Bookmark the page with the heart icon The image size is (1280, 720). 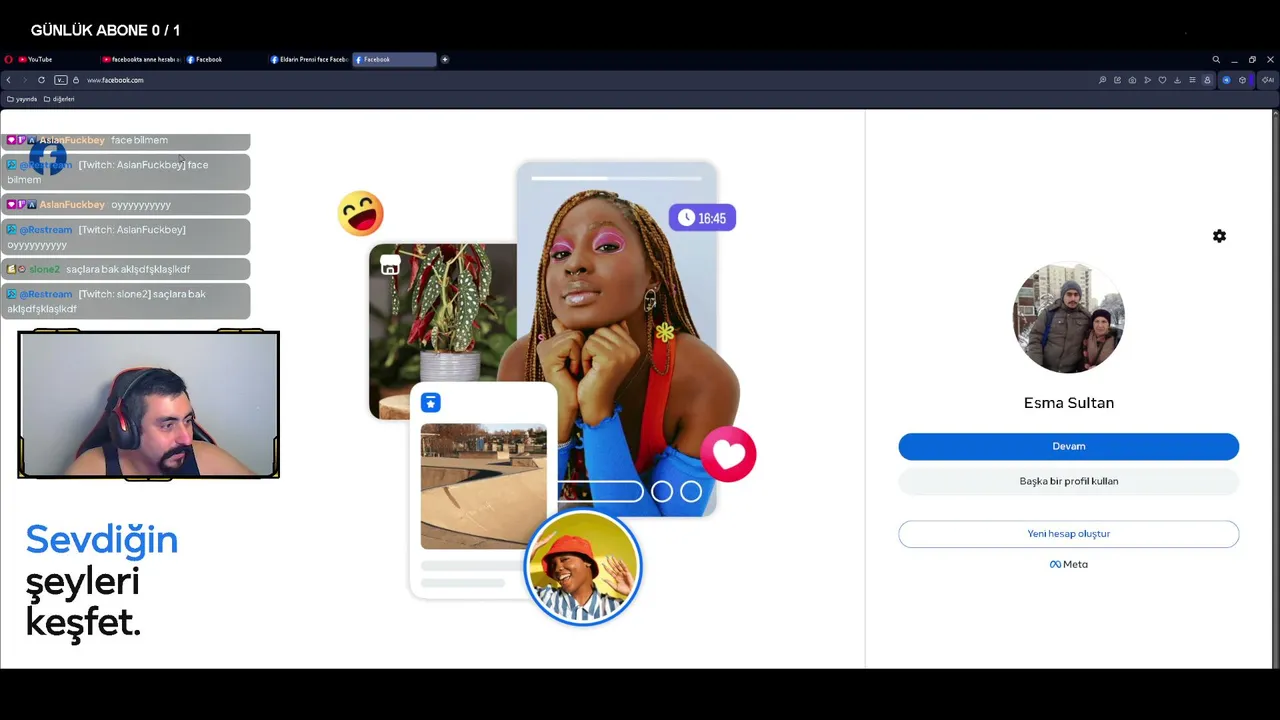[x=1162, y=80]
